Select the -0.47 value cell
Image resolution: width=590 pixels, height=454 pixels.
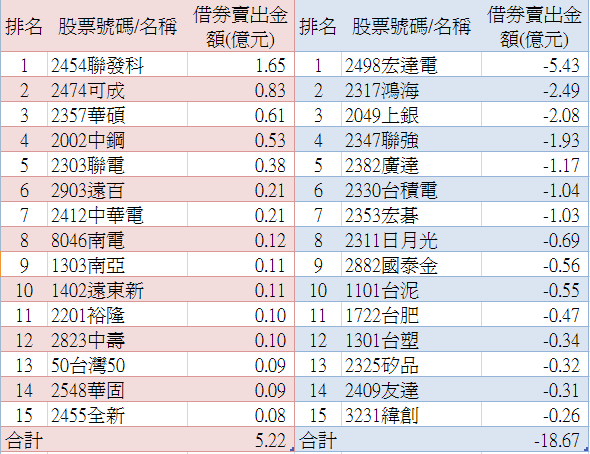535,315
